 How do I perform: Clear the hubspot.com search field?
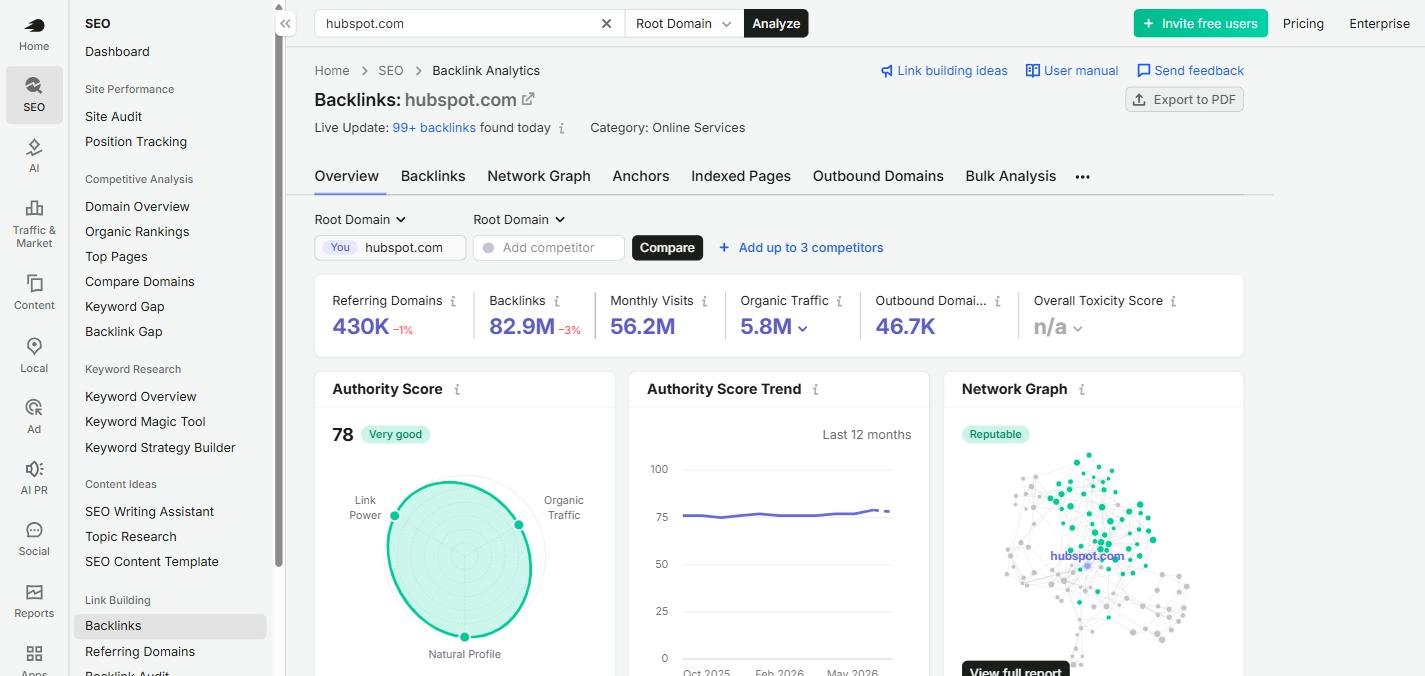click(606, 23)
